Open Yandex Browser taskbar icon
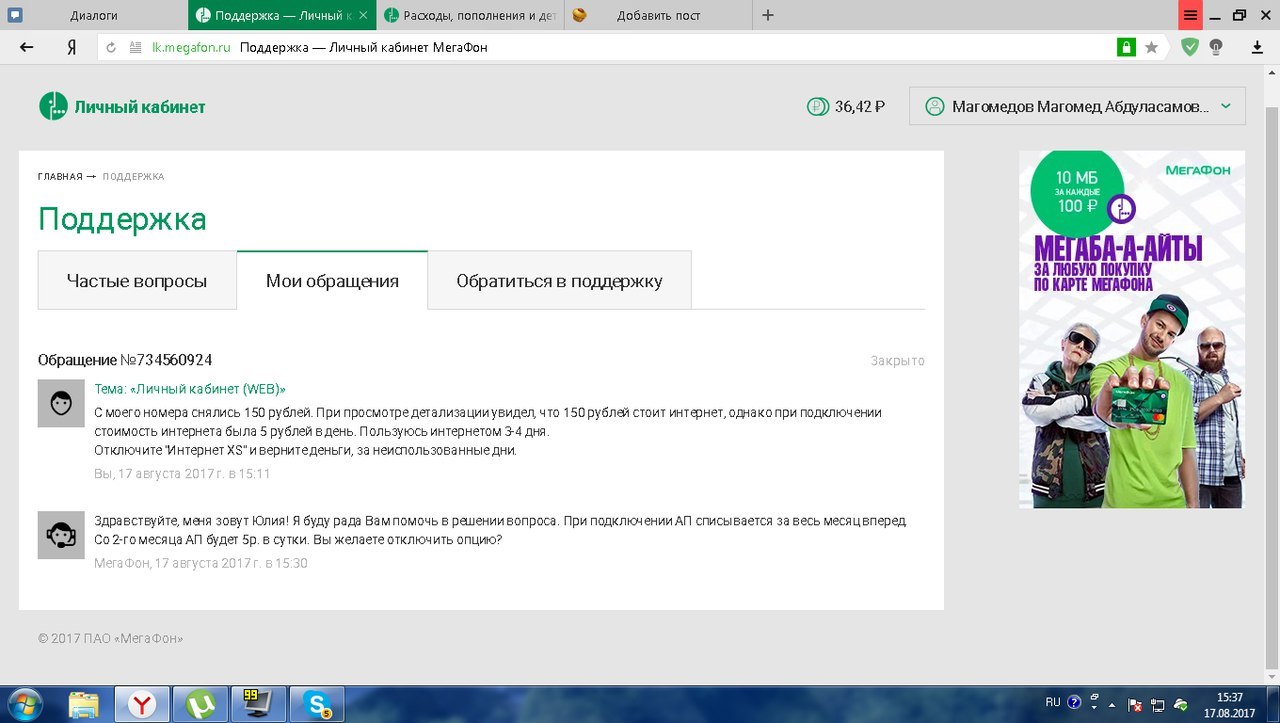The height and width of the screenshot is (723, 1280). click(143, 704)
